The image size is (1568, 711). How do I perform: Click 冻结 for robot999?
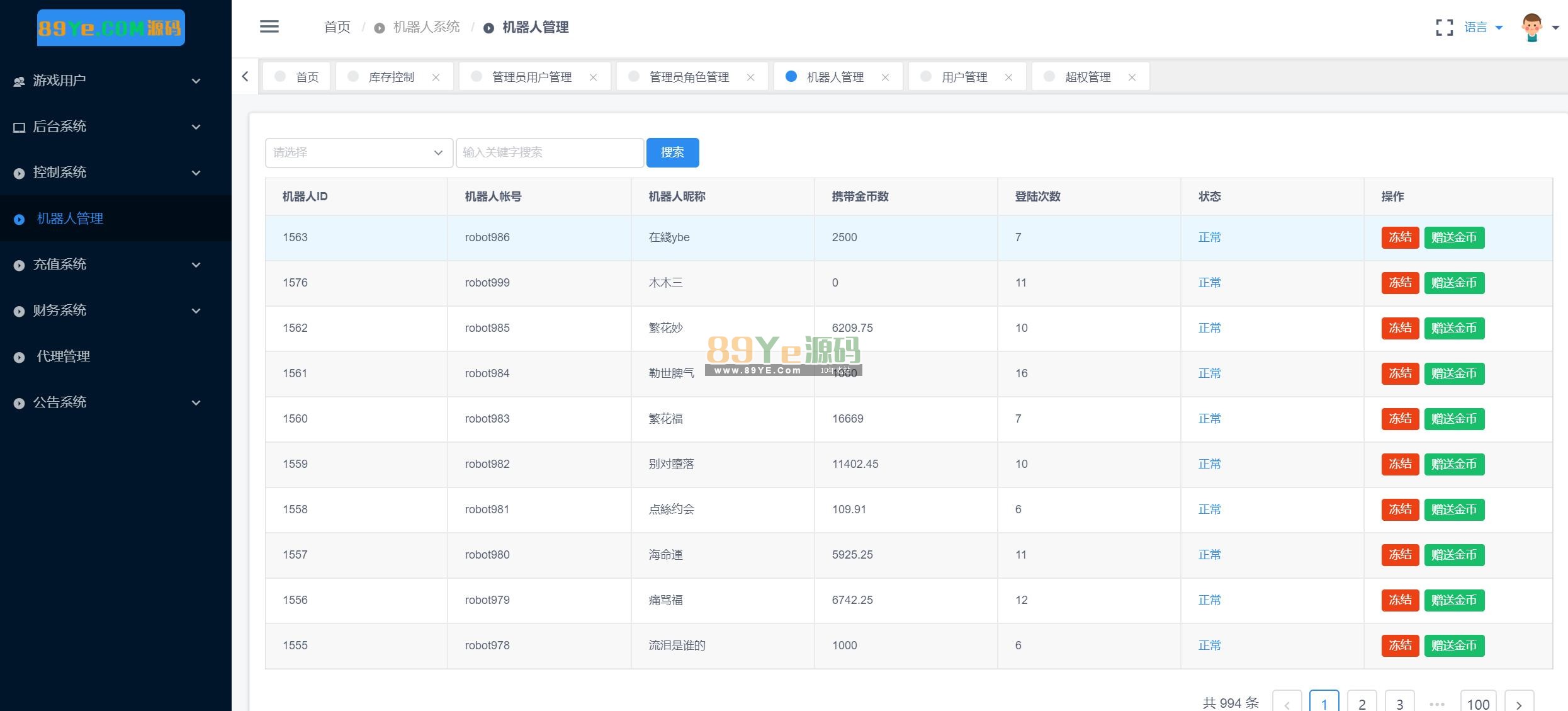[x=1399, y=283]
